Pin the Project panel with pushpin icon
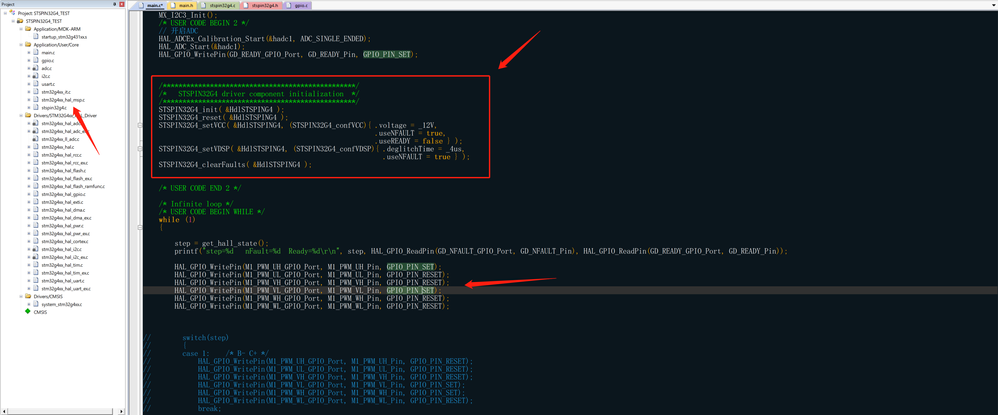 (115, 4)
